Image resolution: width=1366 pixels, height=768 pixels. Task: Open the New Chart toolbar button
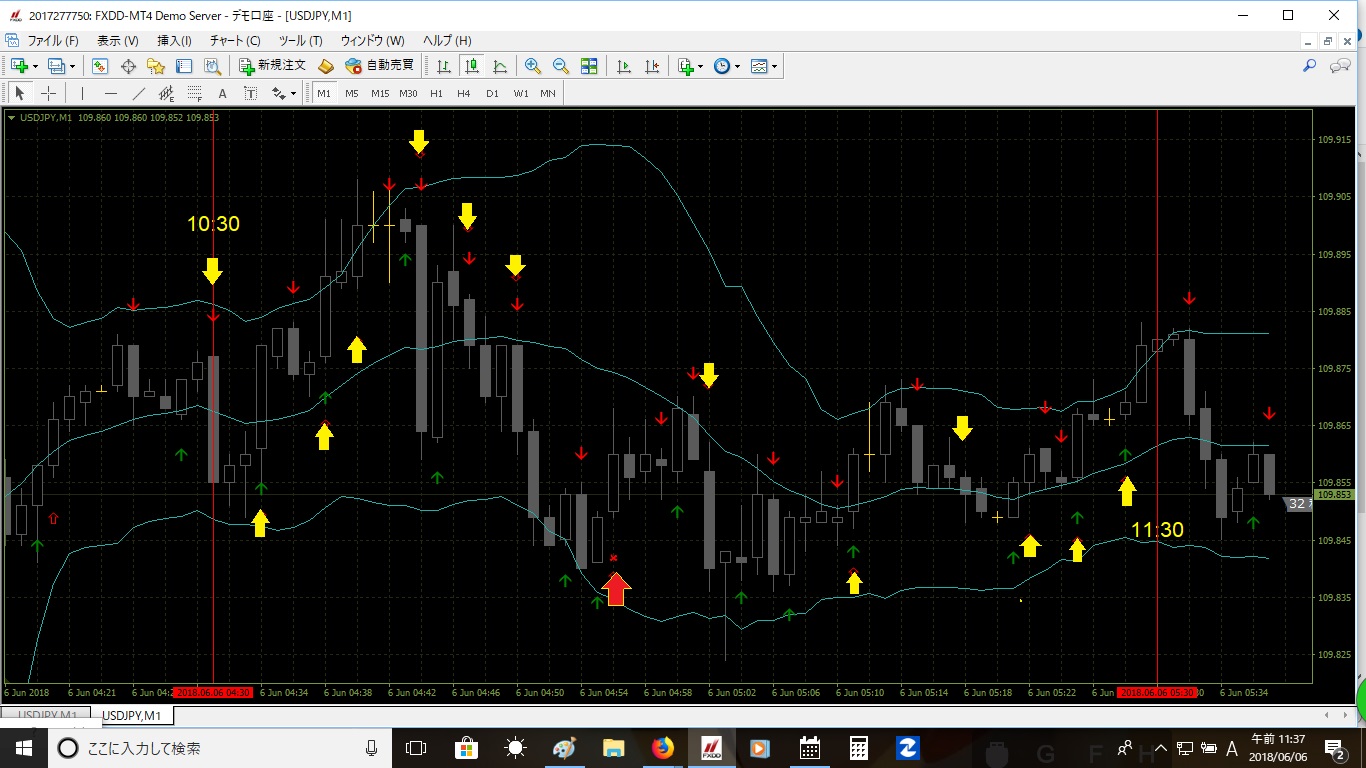coord(19,66)
